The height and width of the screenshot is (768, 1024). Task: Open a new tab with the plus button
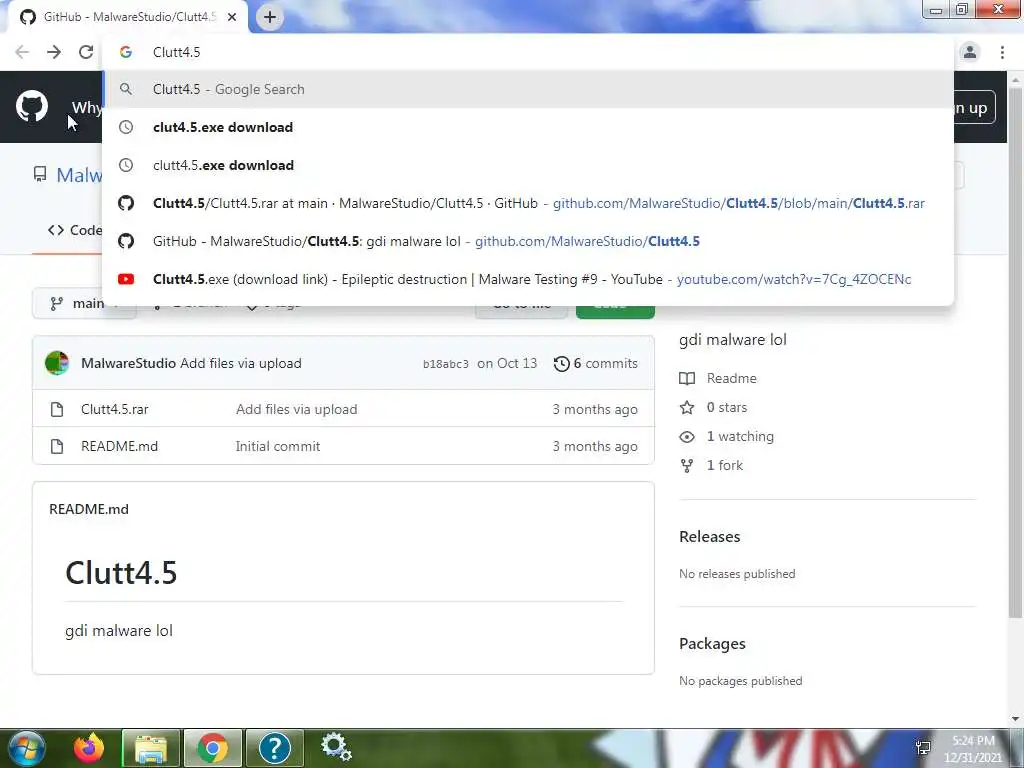tap(270, 17)
